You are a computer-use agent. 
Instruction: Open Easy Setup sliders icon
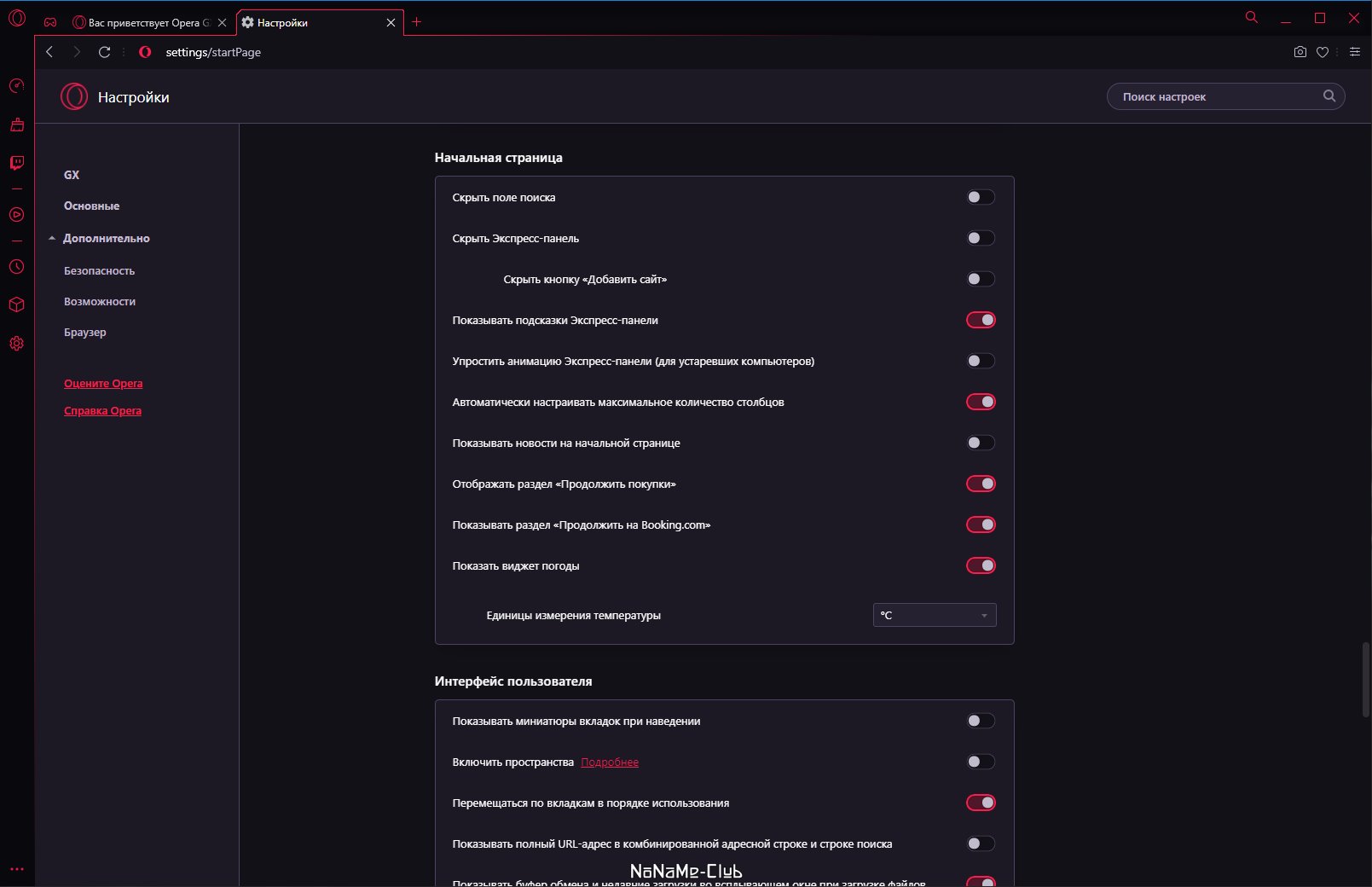[x=1354, y=52]
